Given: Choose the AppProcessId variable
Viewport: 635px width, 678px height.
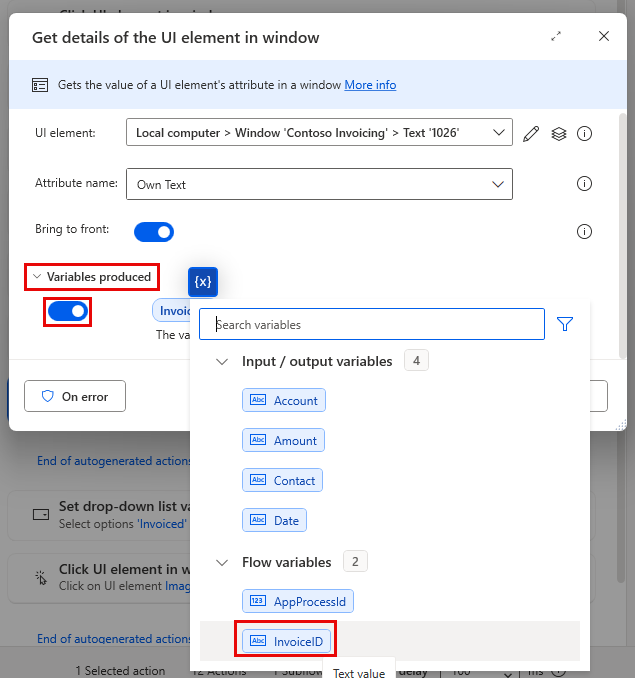Looking at the screenshot, I should tap(298, 601).
